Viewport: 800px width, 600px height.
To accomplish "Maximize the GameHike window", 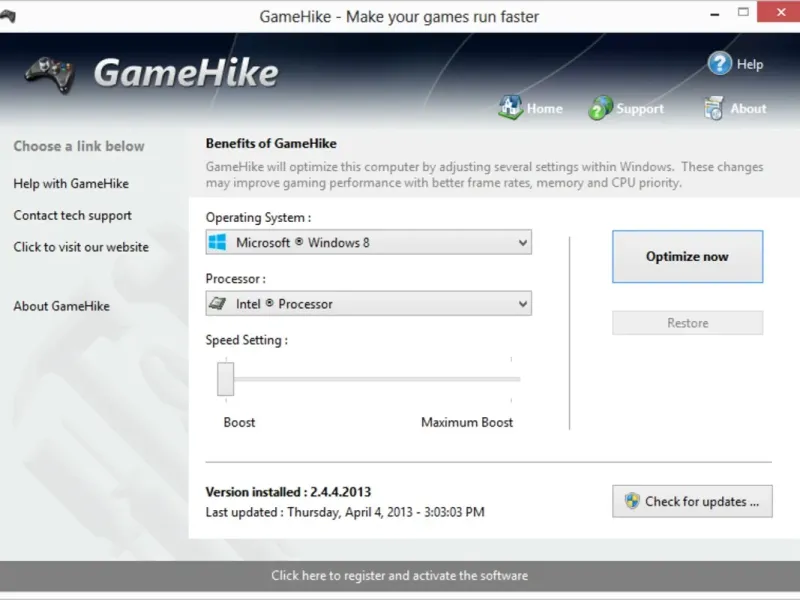I will tap(743, 12).
